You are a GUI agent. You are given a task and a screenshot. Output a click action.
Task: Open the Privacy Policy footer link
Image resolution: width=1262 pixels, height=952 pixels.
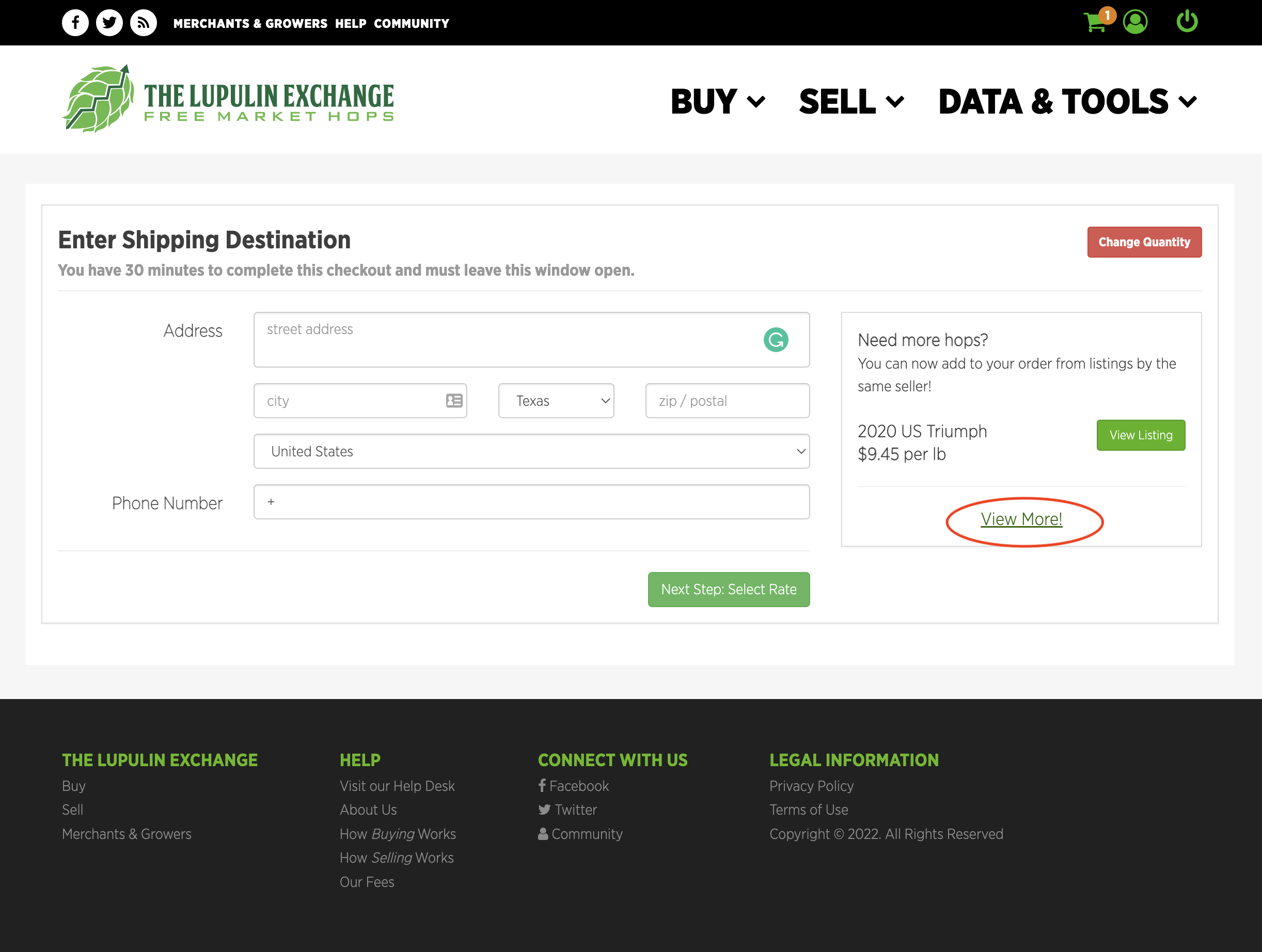pyautogui.click(x=811, y=786)
